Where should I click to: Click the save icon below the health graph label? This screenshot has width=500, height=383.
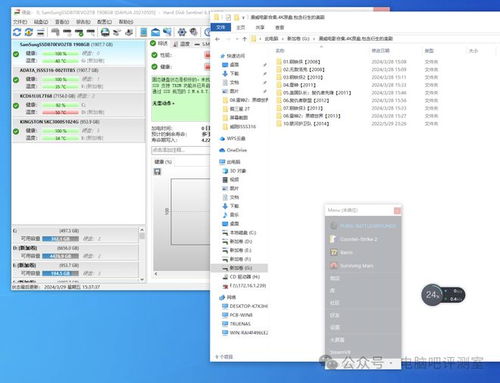click(x=157, y=172)
